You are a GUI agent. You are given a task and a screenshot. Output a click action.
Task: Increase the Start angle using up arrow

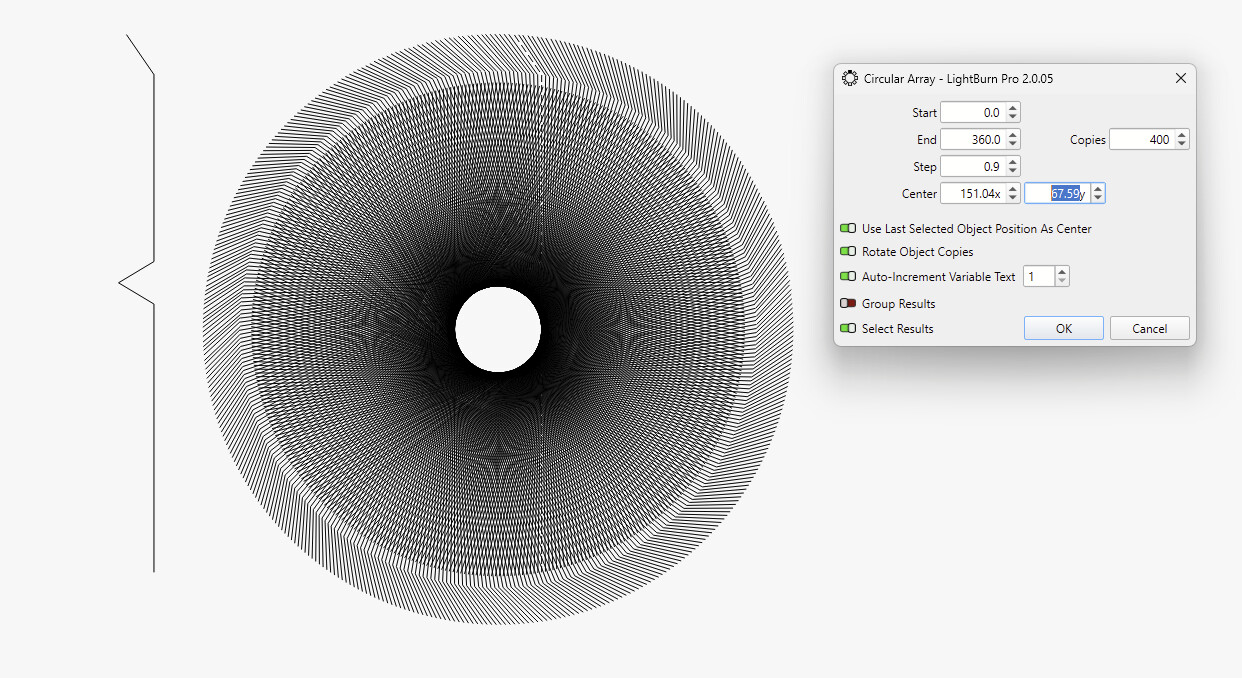coord(1013,108)
